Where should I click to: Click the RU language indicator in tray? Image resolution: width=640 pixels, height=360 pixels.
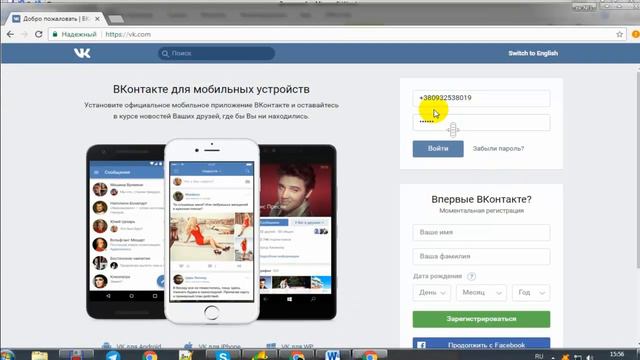[539, 356]
